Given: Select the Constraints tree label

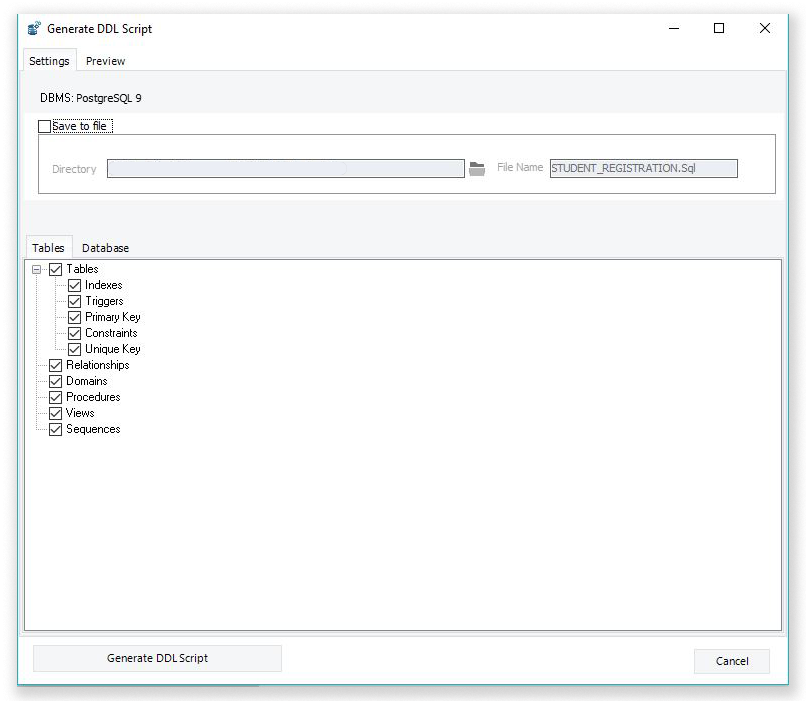Looking at the screenshot, I should (111, 333).
